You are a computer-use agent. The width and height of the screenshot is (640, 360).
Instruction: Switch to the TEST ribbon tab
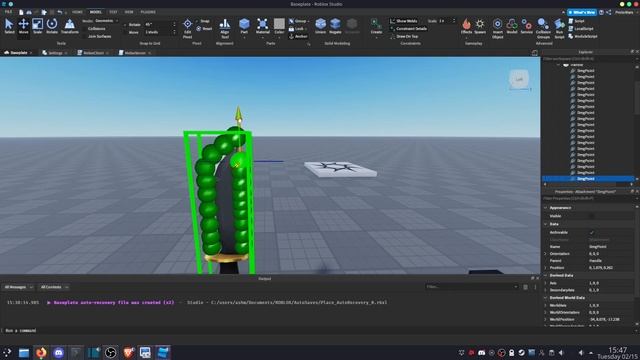[x=113, y=12]
